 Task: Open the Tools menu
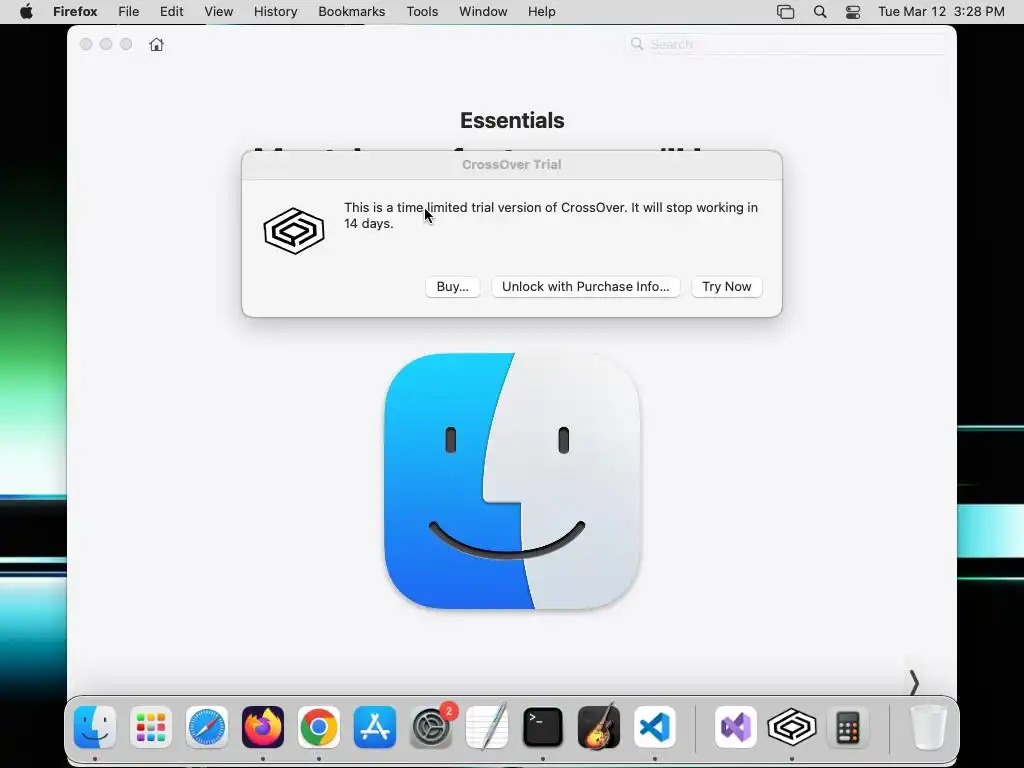423,12
